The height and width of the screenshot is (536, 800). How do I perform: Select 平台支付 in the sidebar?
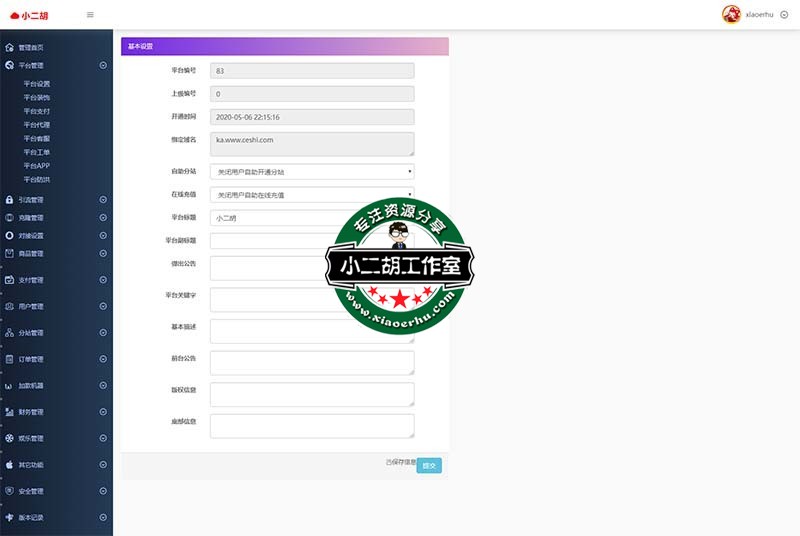[37, 111]
